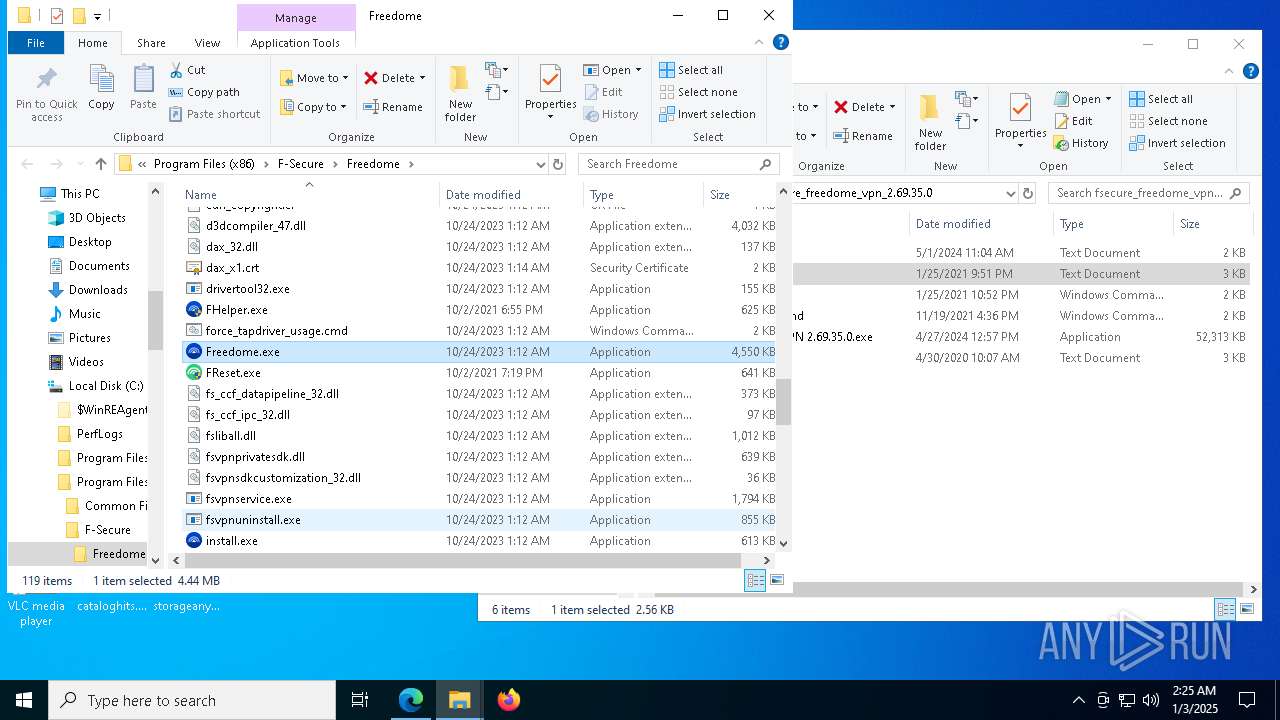Open the Open dropdown arrow in the front window
The width and height of the screenshot is (1280, 720).
coord(638,70)
